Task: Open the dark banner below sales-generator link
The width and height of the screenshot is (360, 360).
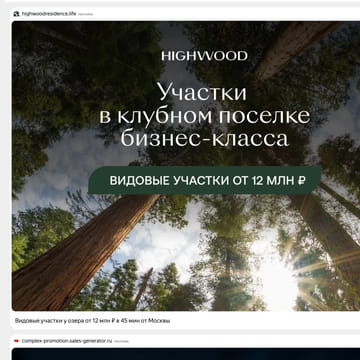Action: click(x=186, y=354)
